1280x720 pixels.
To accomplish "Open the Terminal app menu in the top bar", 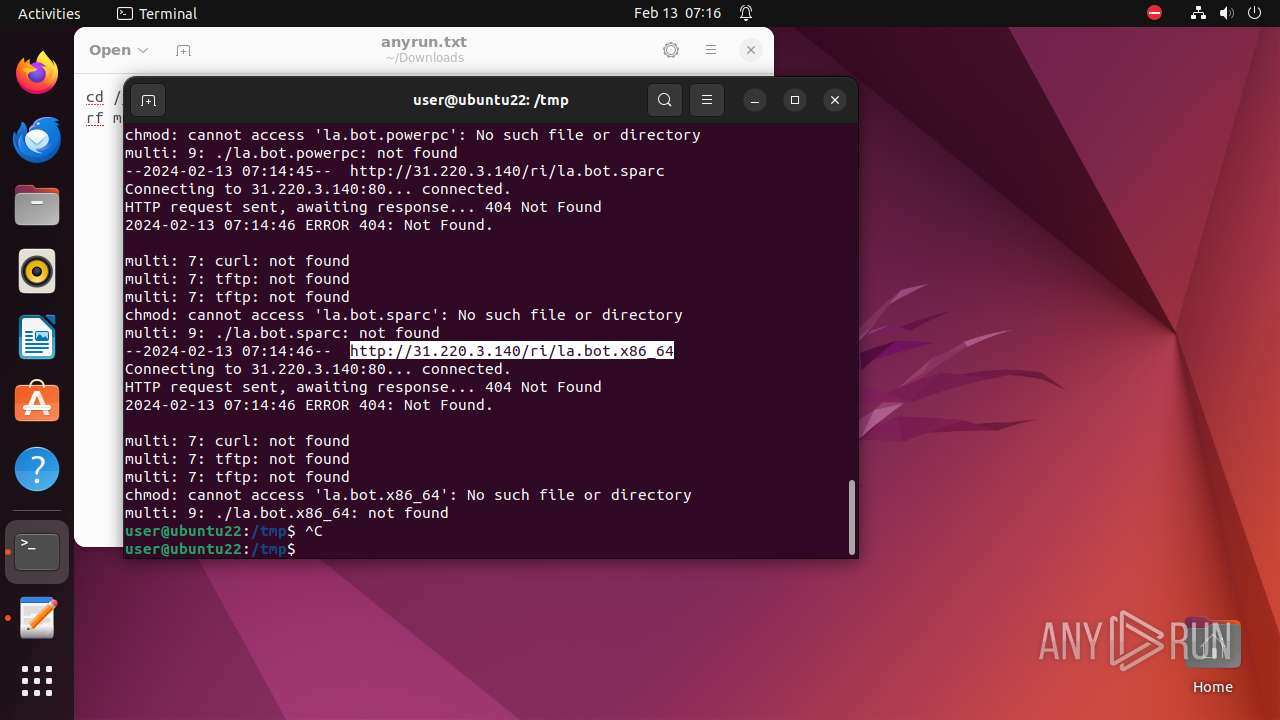I will point(157,13).
